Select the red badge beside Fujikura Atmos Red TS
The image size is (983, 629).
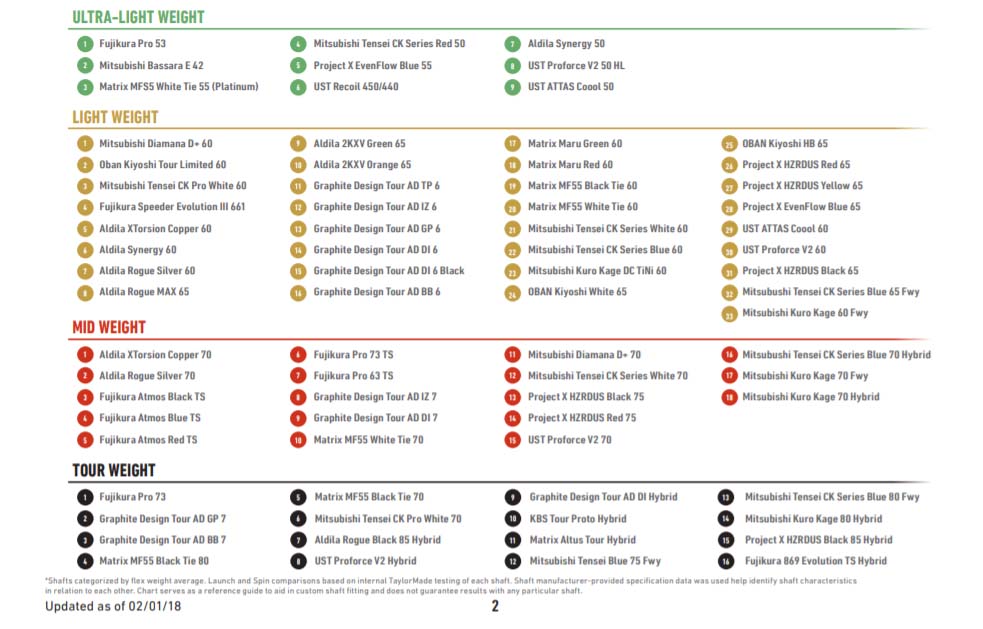pos(85,440)
